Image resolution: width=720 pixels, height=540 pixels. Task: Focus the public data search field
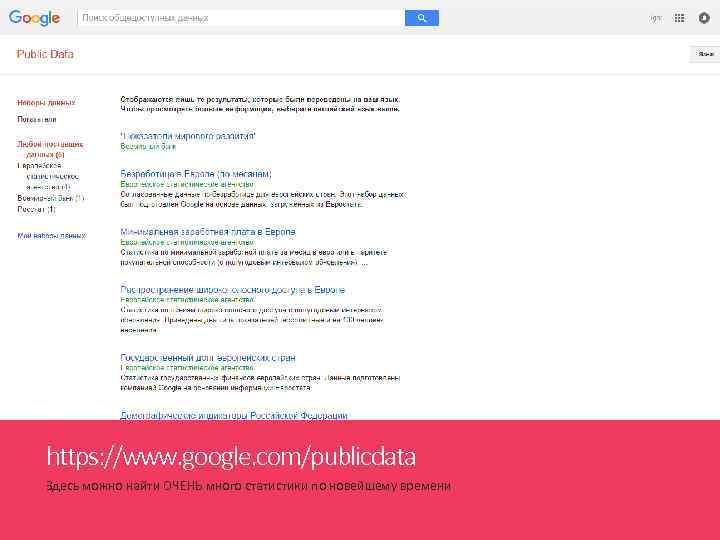(x=241, y=18)
